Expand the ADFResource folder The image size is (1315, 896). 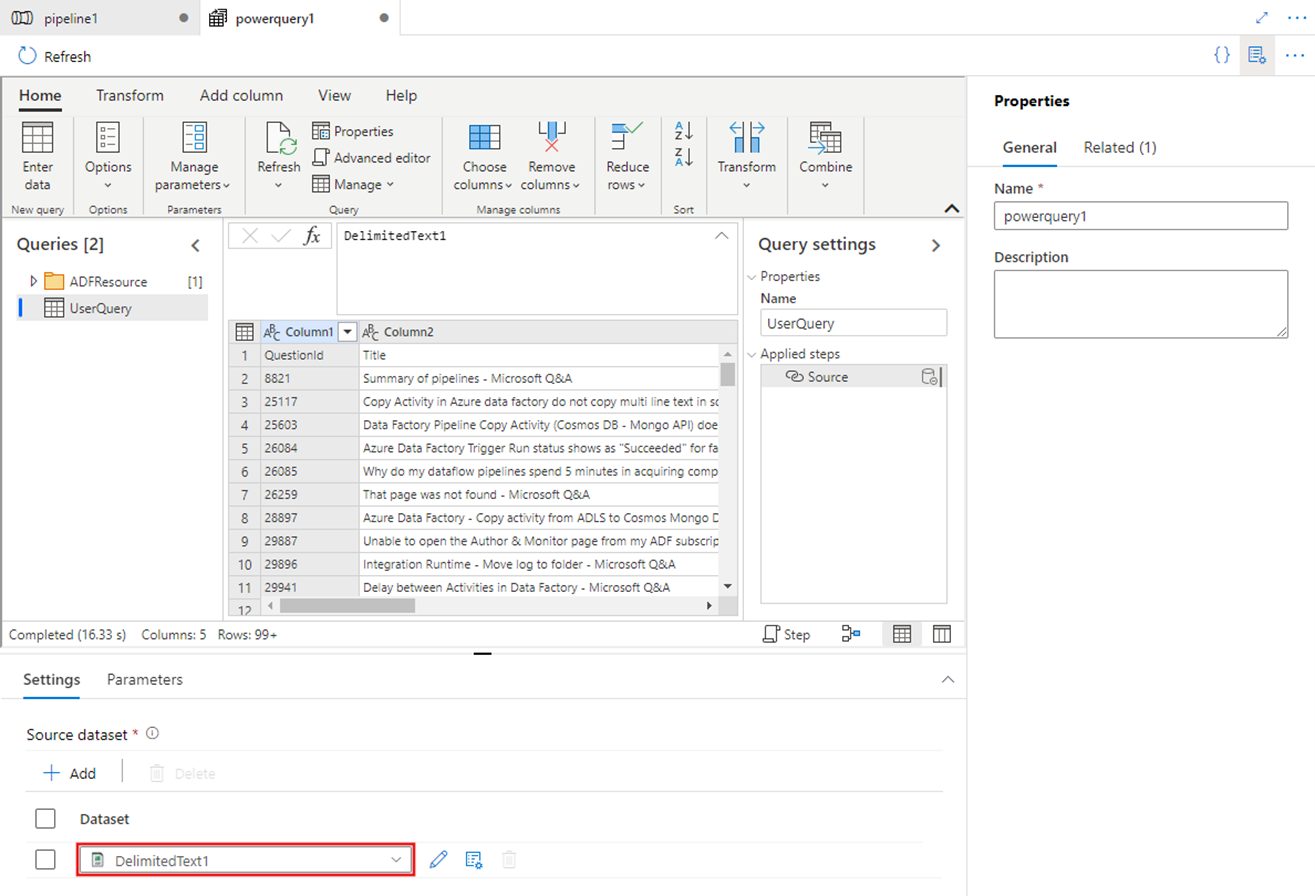(32, 281)
